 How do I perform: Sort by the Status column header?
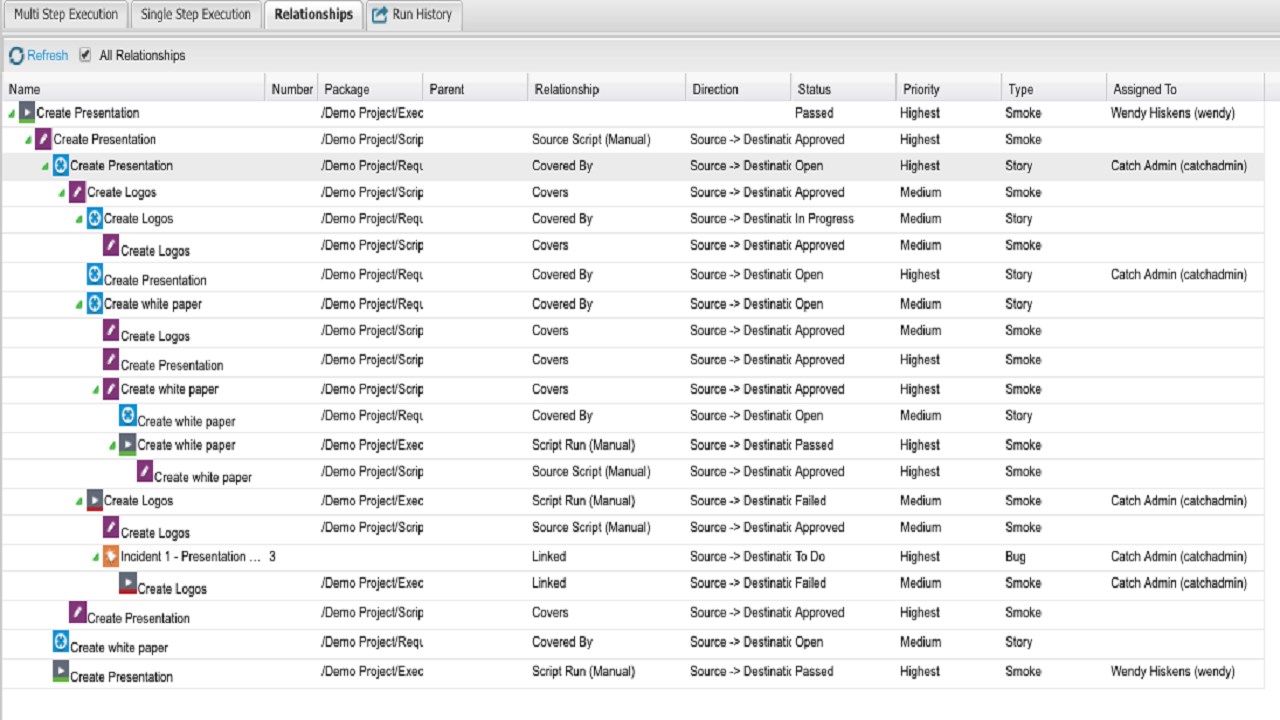coord(814,89)
